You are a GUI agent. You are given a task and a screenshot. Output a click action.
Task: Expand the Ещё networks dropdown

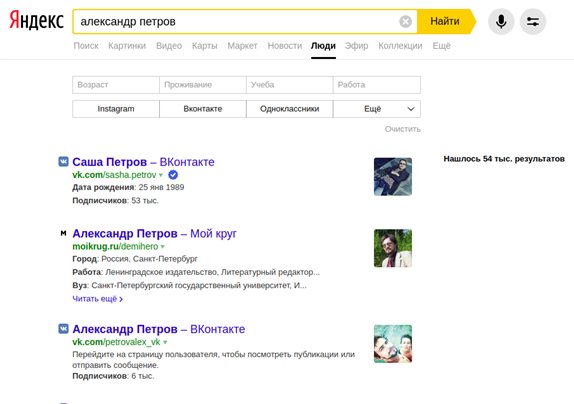[x=377, y=109]
